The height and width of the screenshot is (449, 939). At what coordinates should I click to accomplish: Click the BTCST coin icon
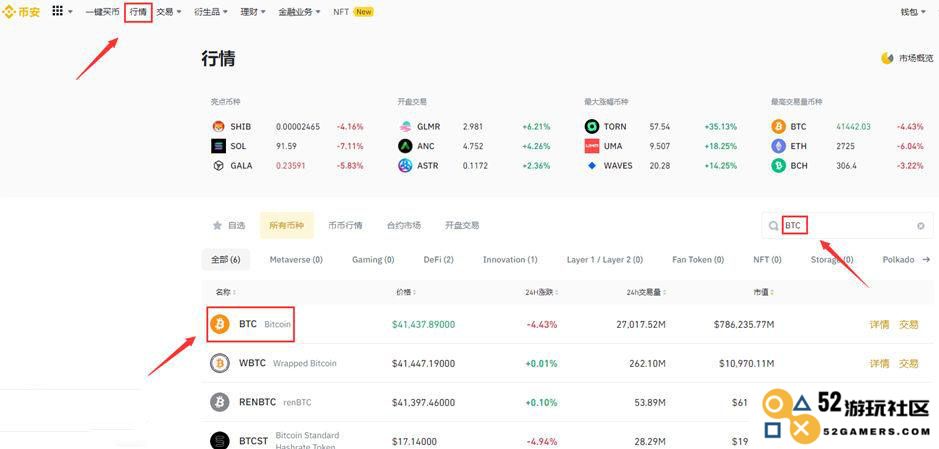(x=220, y=441)
